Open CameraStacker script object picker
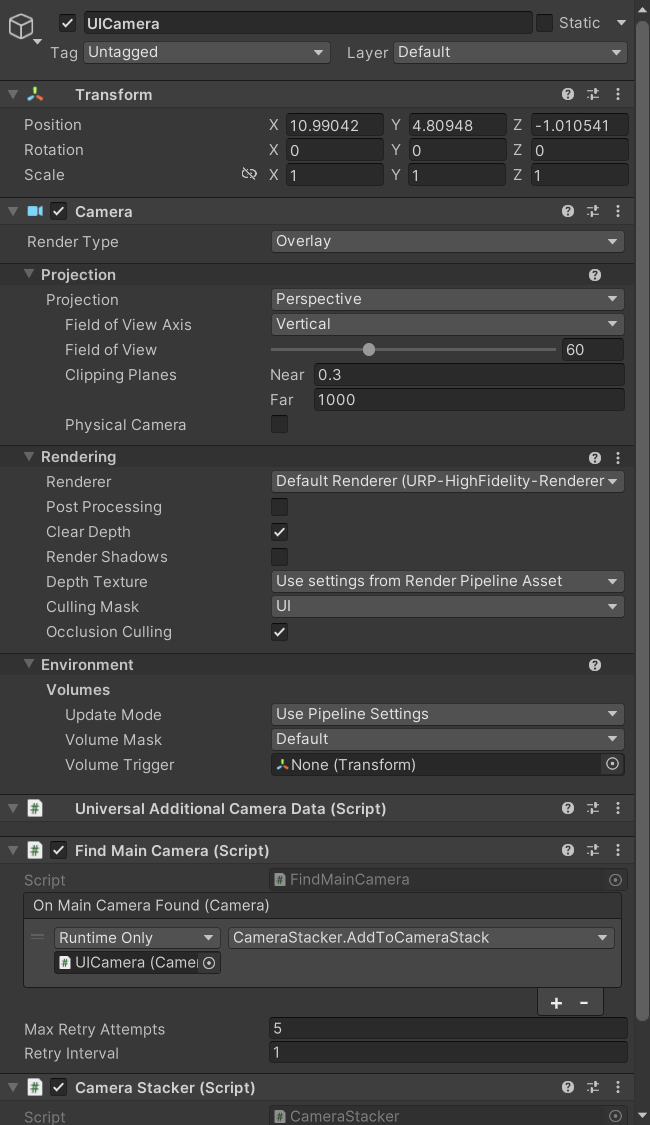The width and height of the screenshot is (650, 1125). [x=615, y=1116]
